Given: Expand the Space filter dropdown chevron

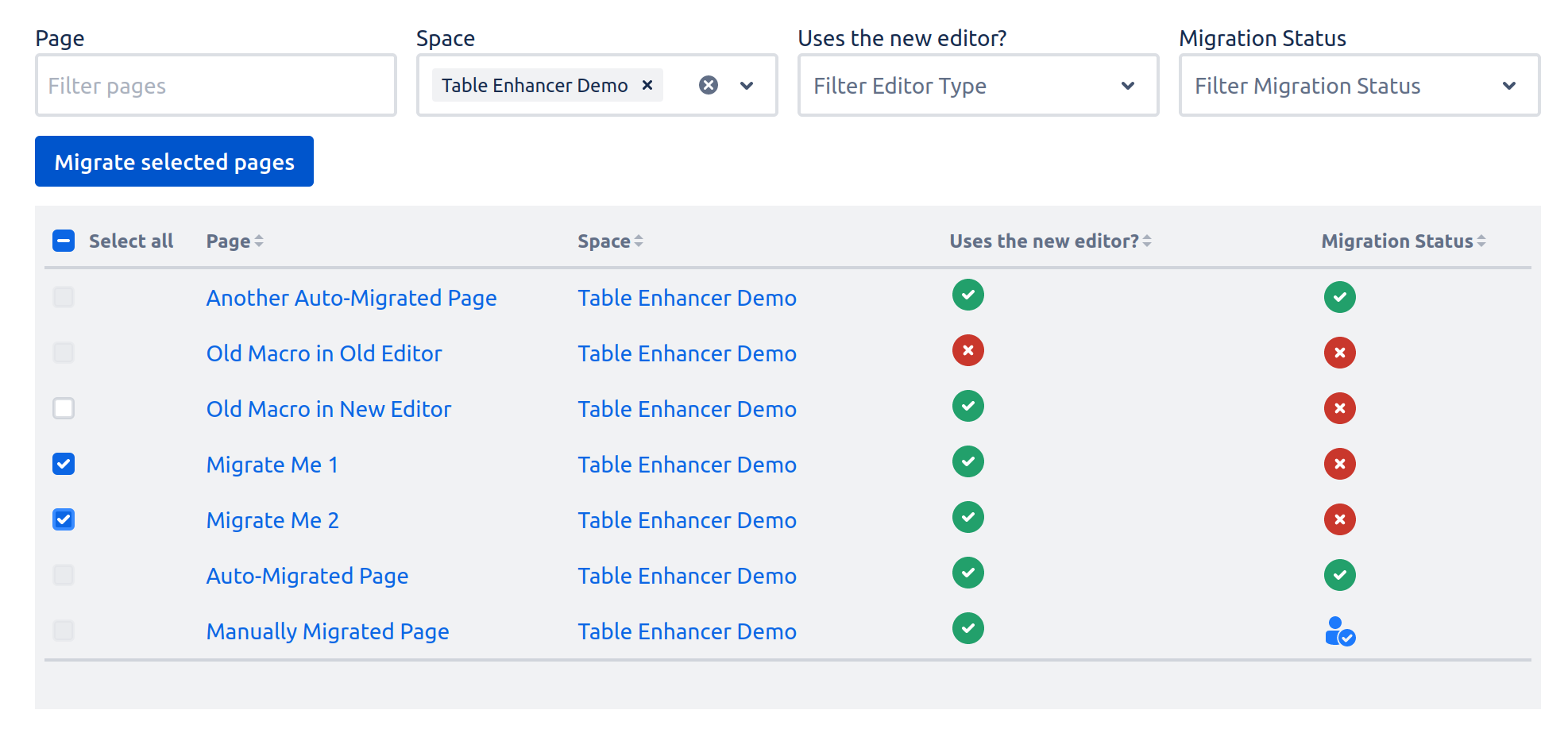Looking at the screenshot, I should 747,85.
